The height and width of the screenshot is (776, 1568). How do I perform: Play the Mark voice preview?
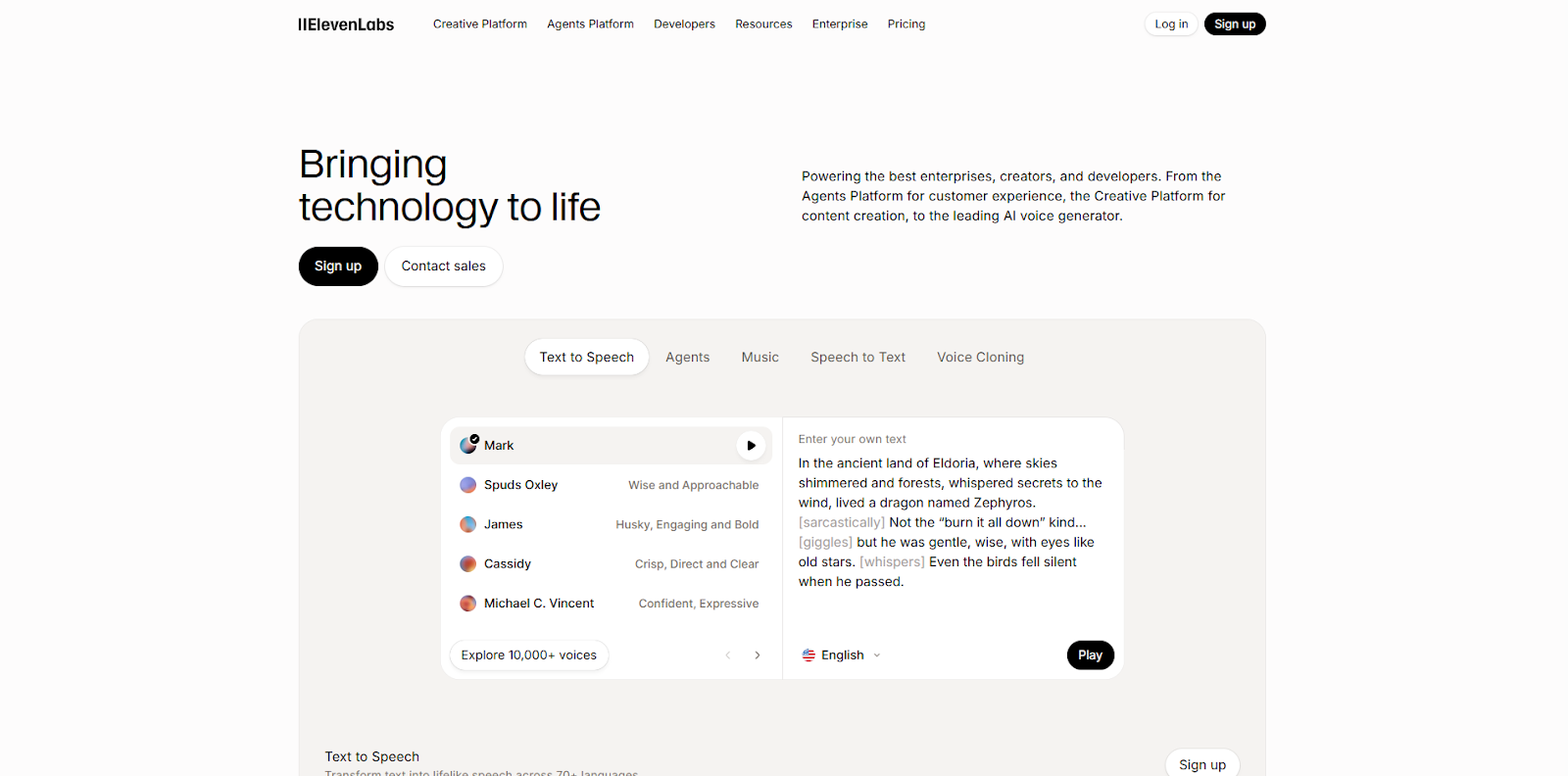751,446
